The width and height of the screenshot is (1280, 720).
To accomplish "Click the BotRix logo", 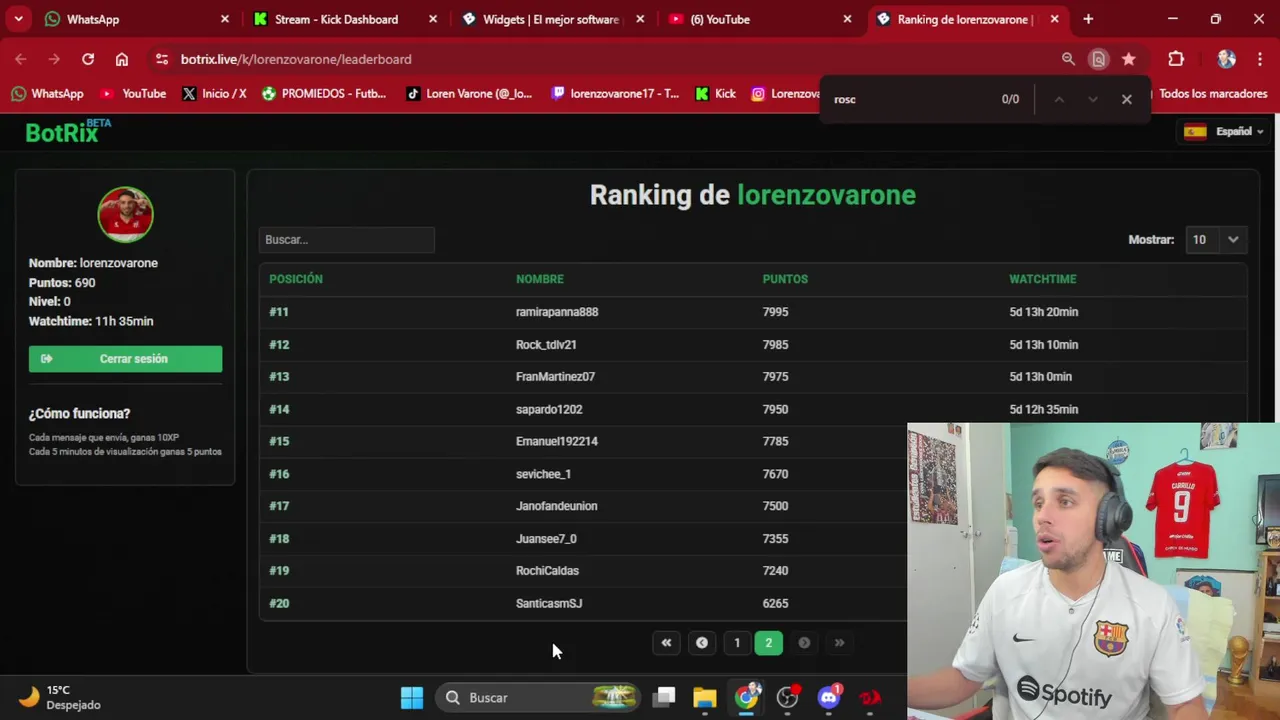I will [67, 131].
